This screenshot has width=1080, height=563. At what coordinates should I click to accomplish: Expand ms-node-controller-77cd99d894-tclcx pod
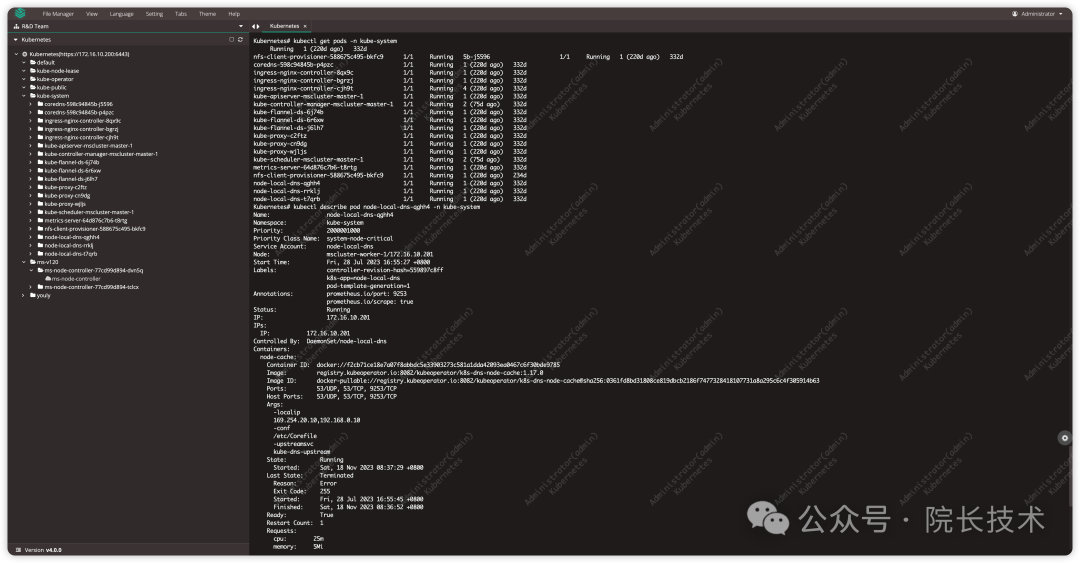31,287
